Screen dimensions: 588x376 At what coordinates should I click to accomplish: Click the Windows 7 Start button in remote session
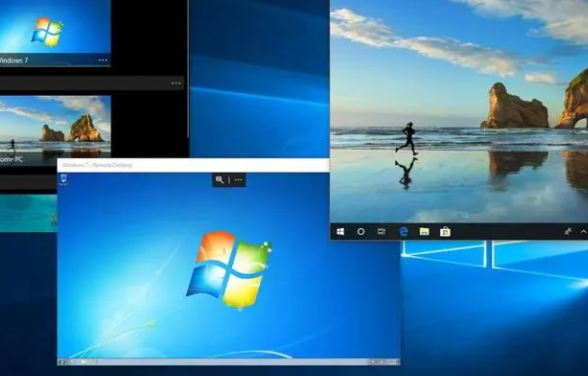pos(62,362)
